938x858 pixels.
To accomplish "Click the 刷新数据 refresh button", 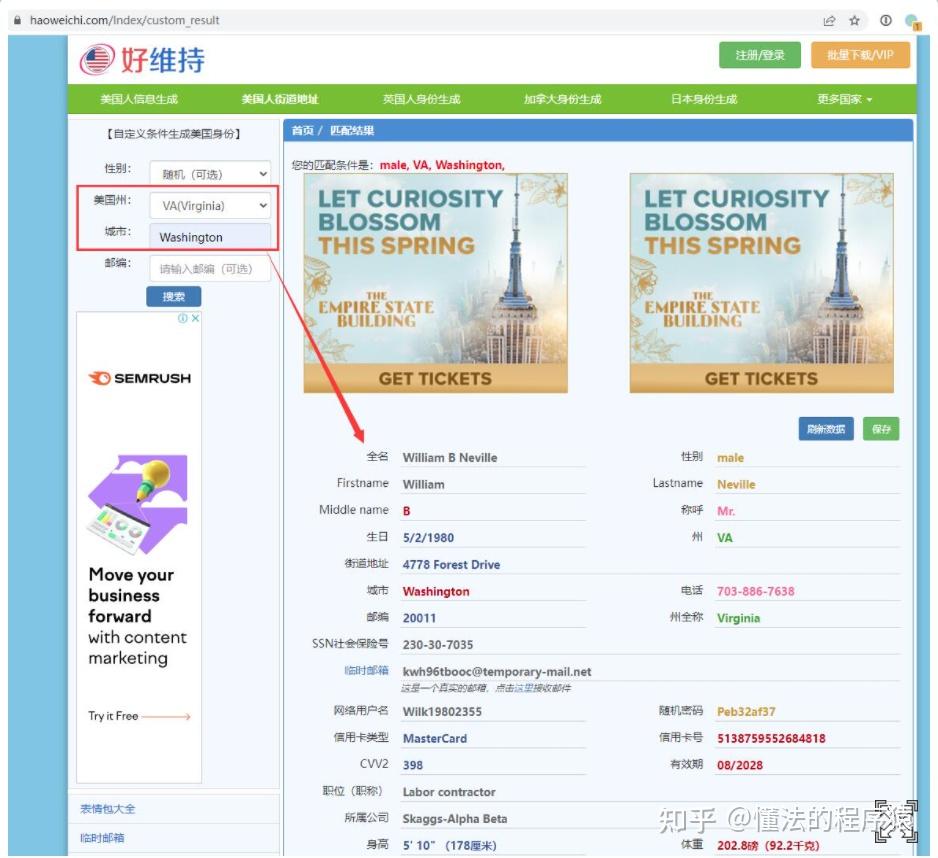I will point(828,428).
